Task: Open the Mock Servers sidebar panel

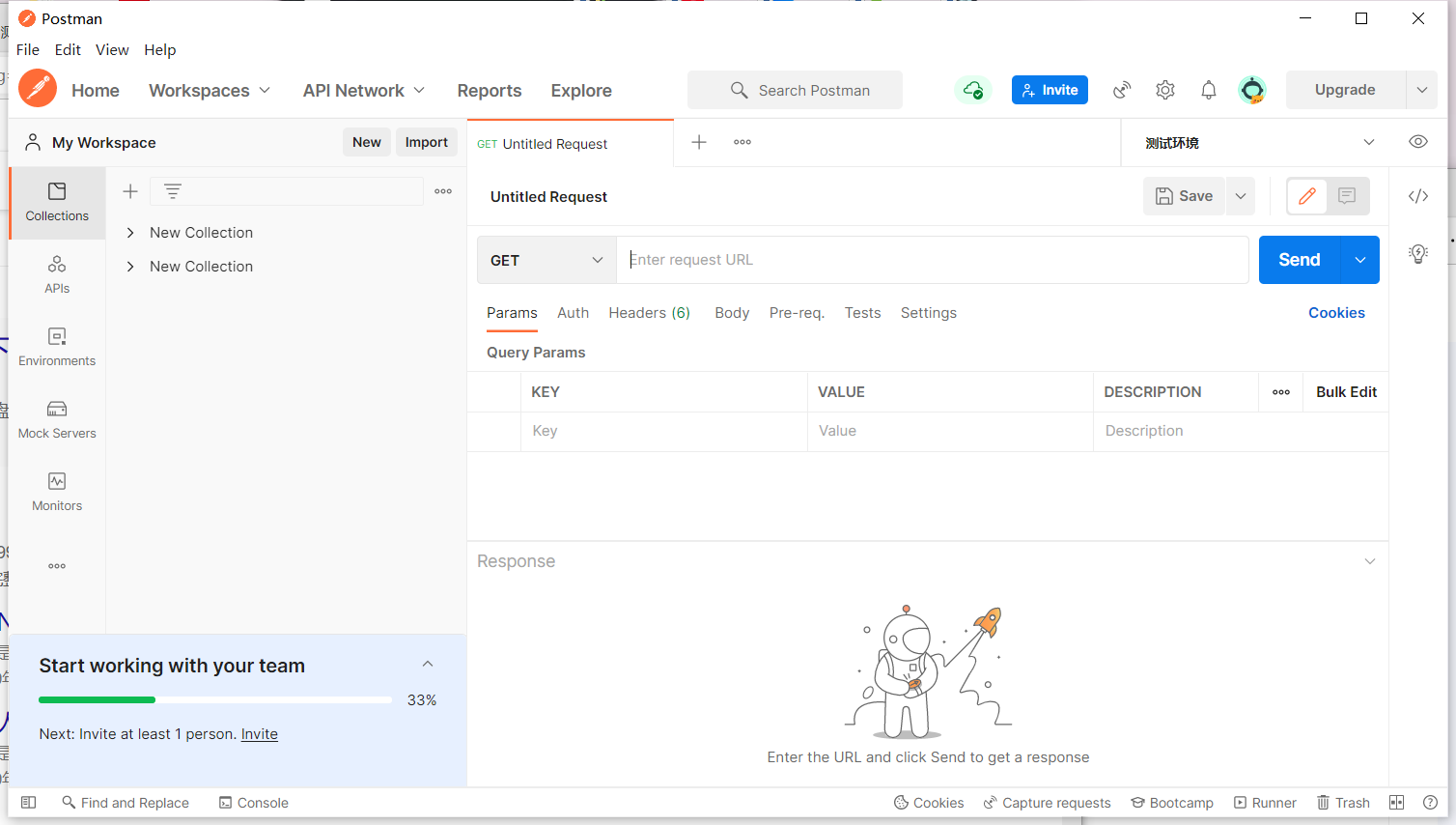Action: [57, 420]
